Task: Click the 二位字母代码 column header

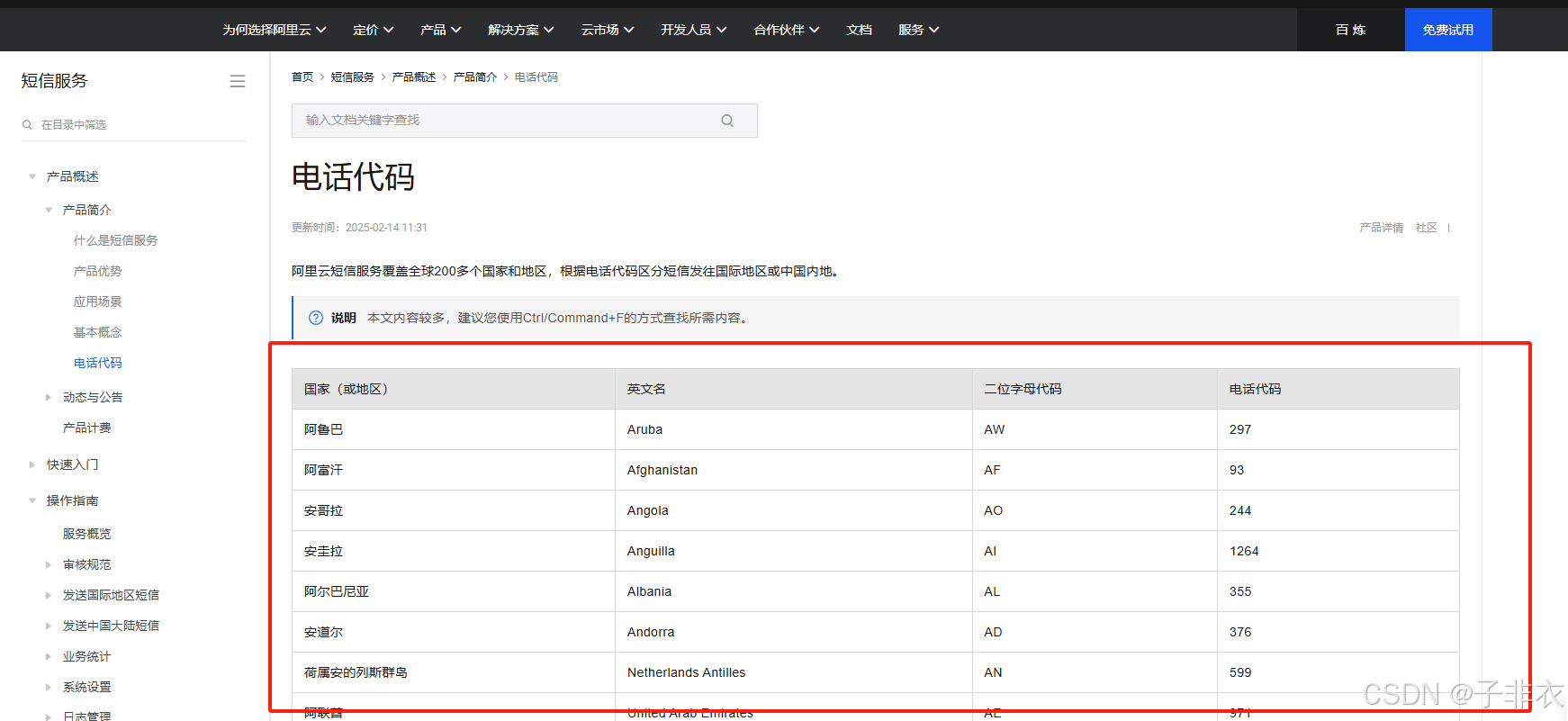Action: [1095, 389]
